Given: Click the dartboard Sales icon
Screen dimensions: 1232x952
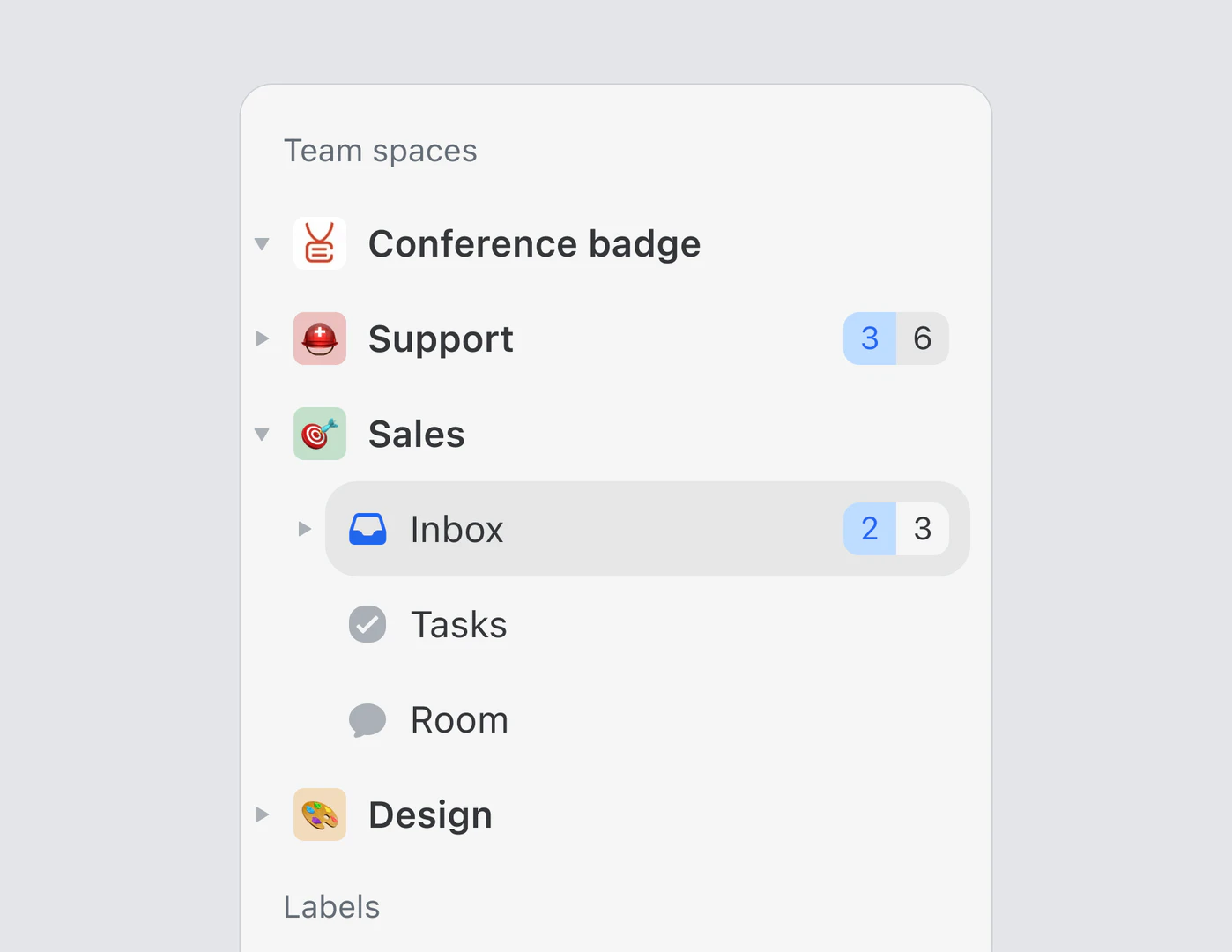Looking at the screenshot, I should [x=320, y=434].
